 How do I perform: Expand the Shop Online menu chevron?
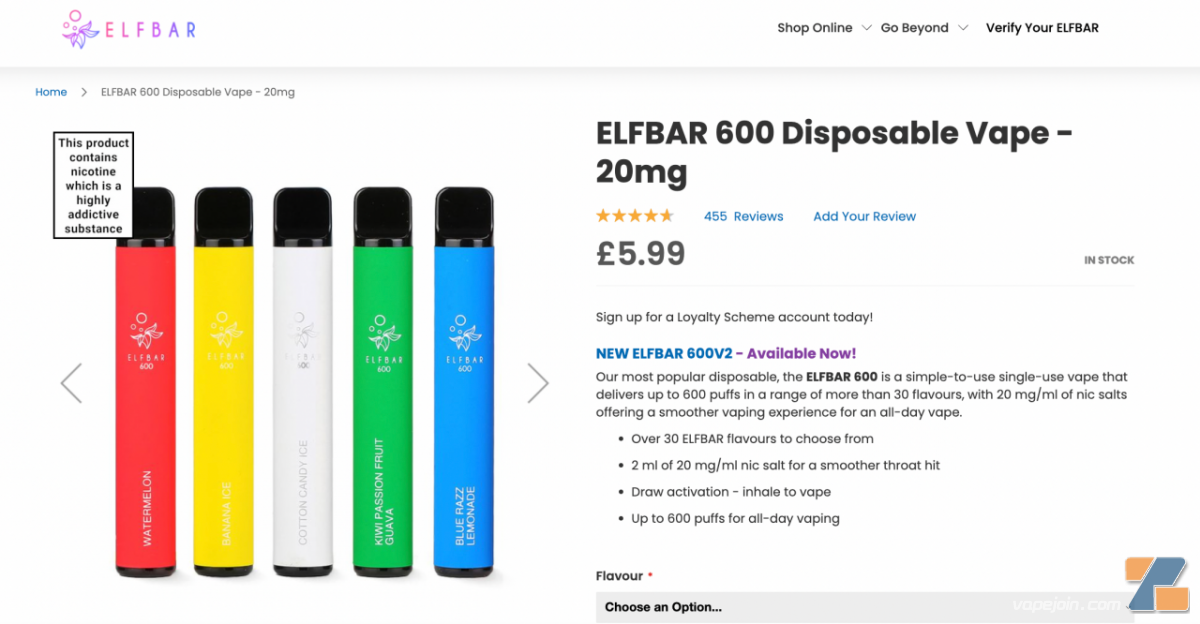(x=867, y=28)
